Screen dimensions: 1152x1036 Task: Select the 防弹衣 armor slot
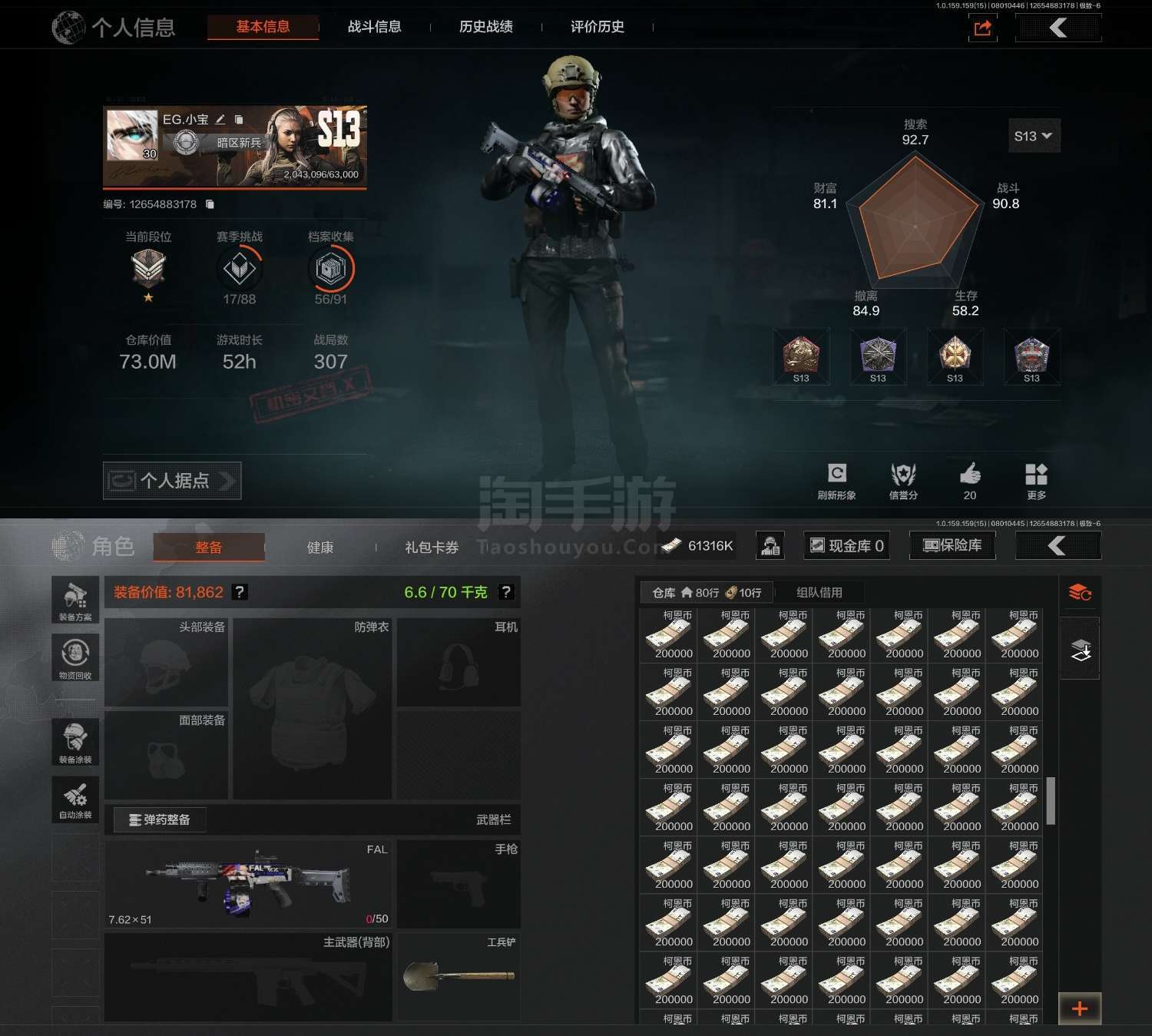tap(313, 709)
